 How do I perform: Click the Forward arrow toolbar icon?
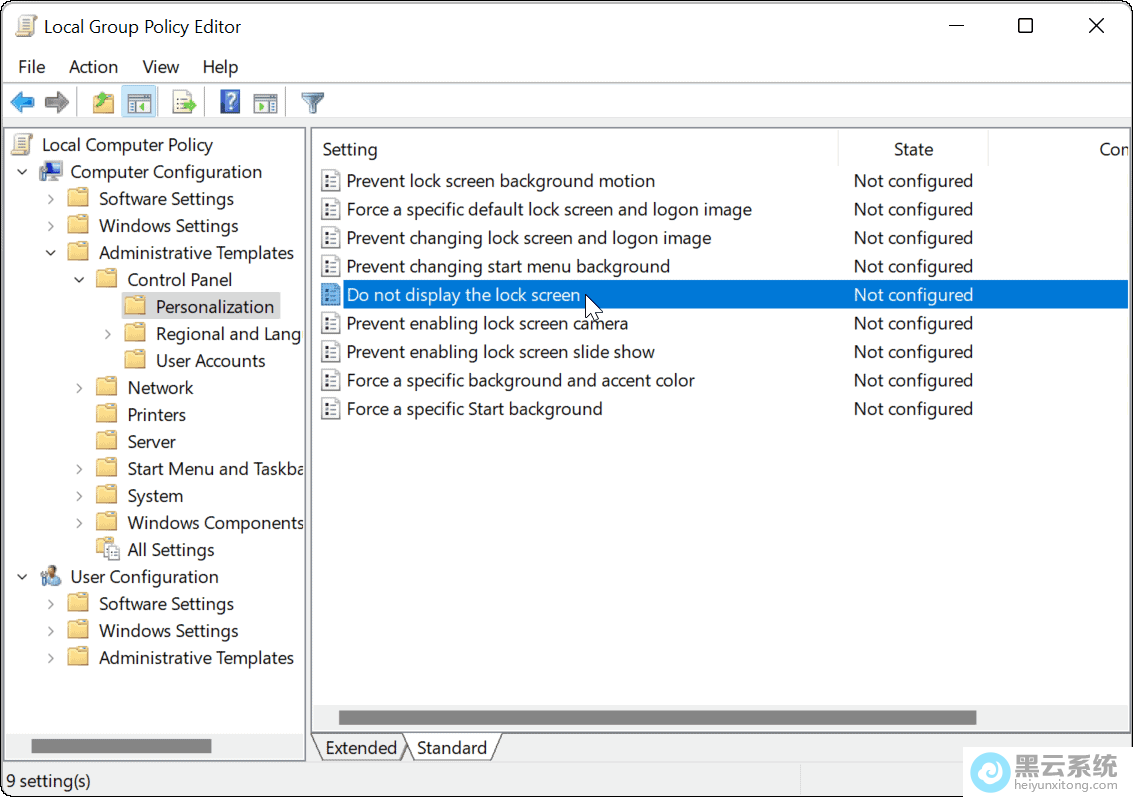57,102
